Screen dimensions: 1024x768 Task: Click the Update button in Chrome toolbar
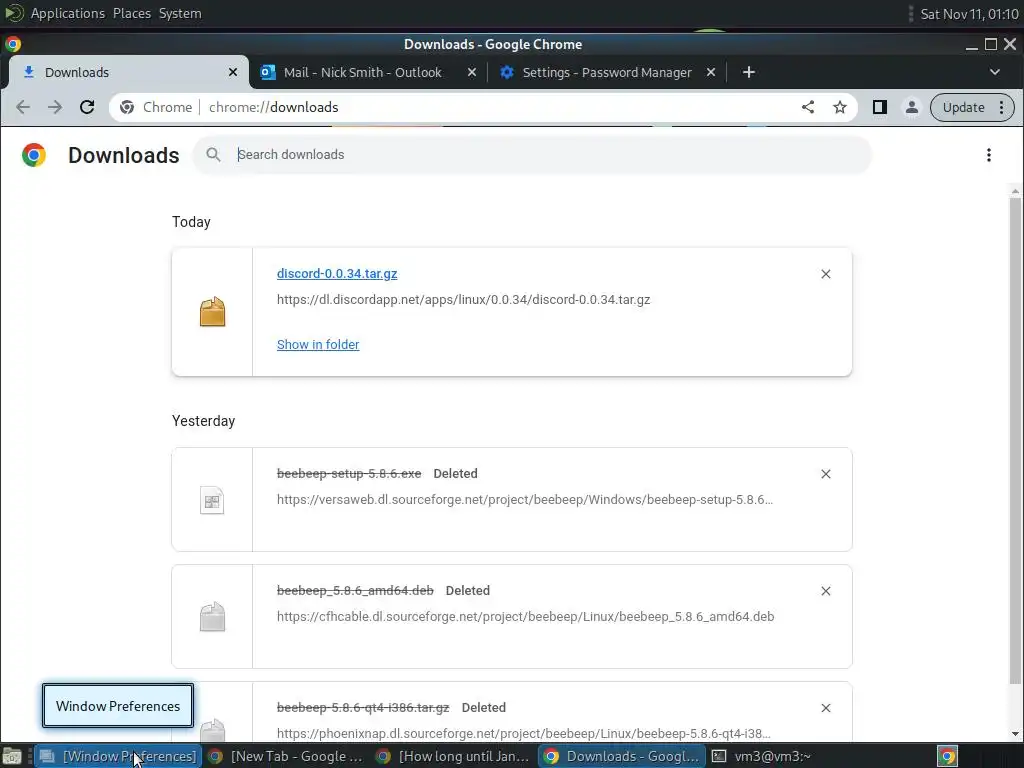click(963, 107)
